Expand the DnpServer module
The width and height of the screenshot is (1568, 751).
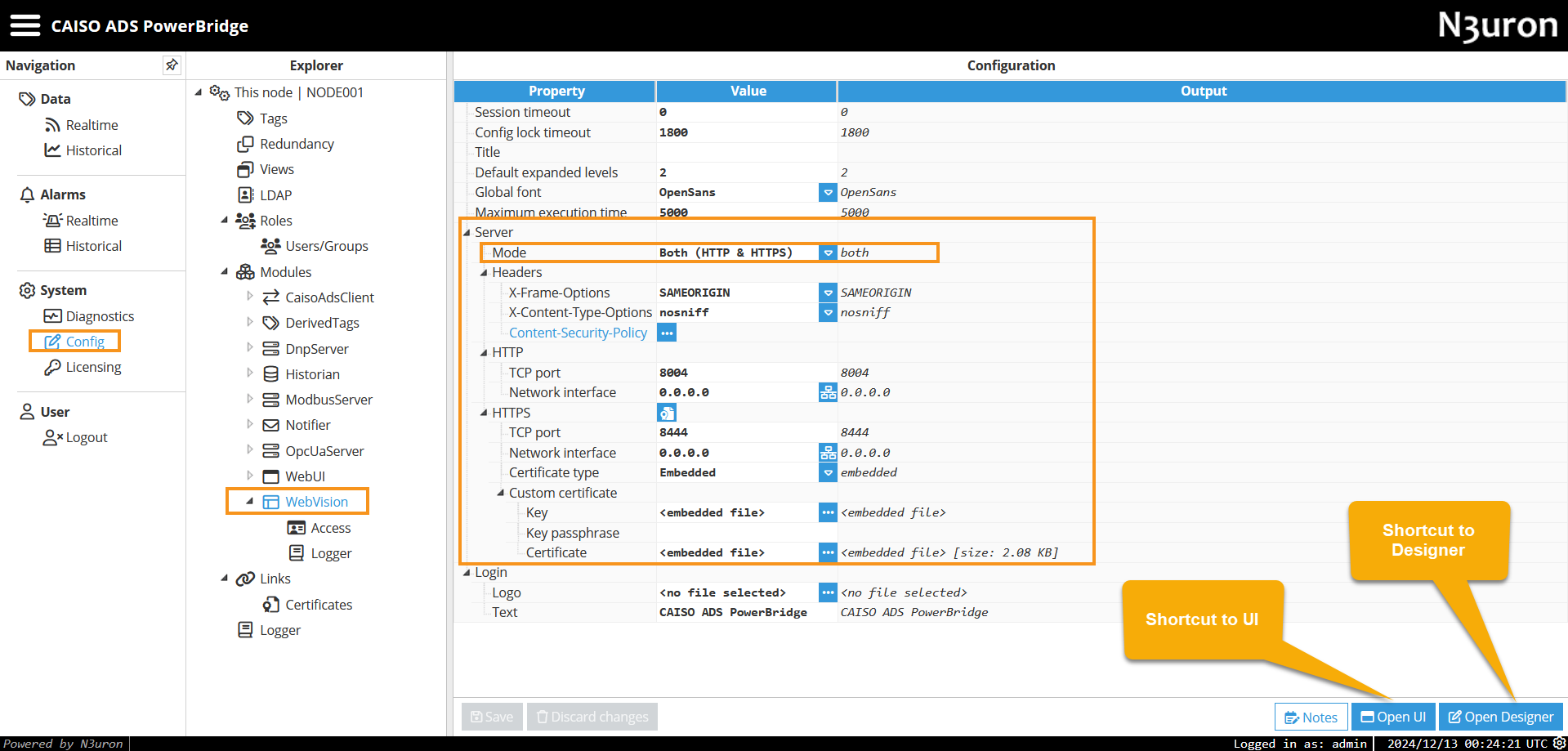250,348
